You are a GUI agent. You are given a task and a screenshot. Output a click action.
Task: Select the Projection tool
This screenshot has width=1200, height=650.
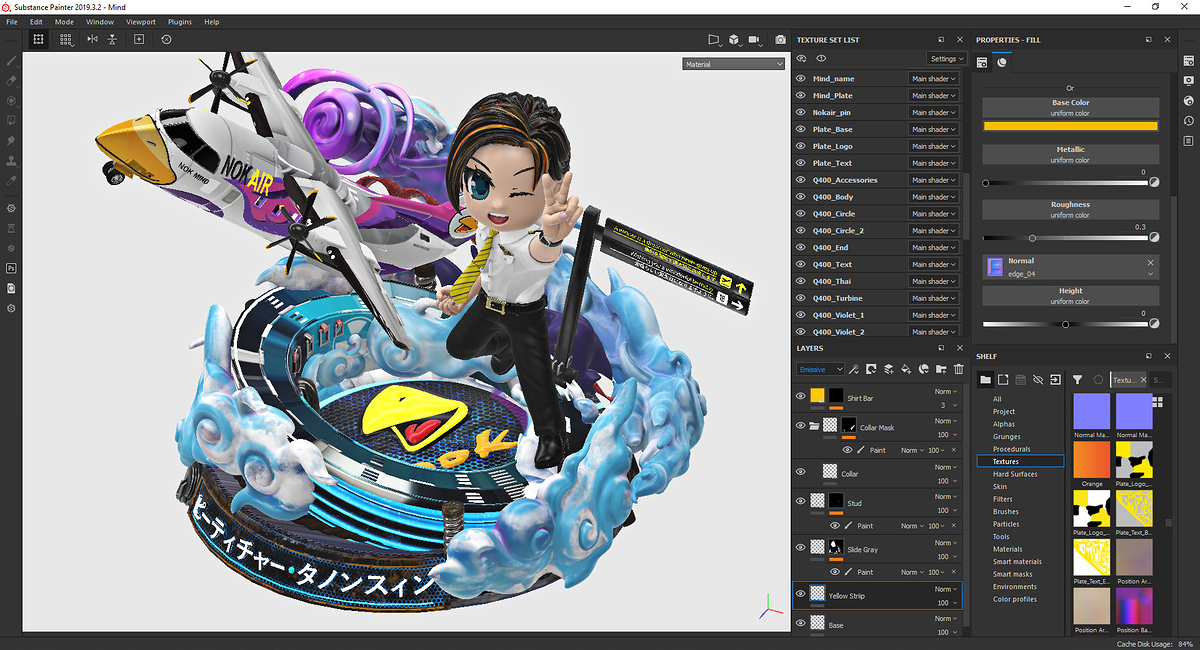pos(11,101)
